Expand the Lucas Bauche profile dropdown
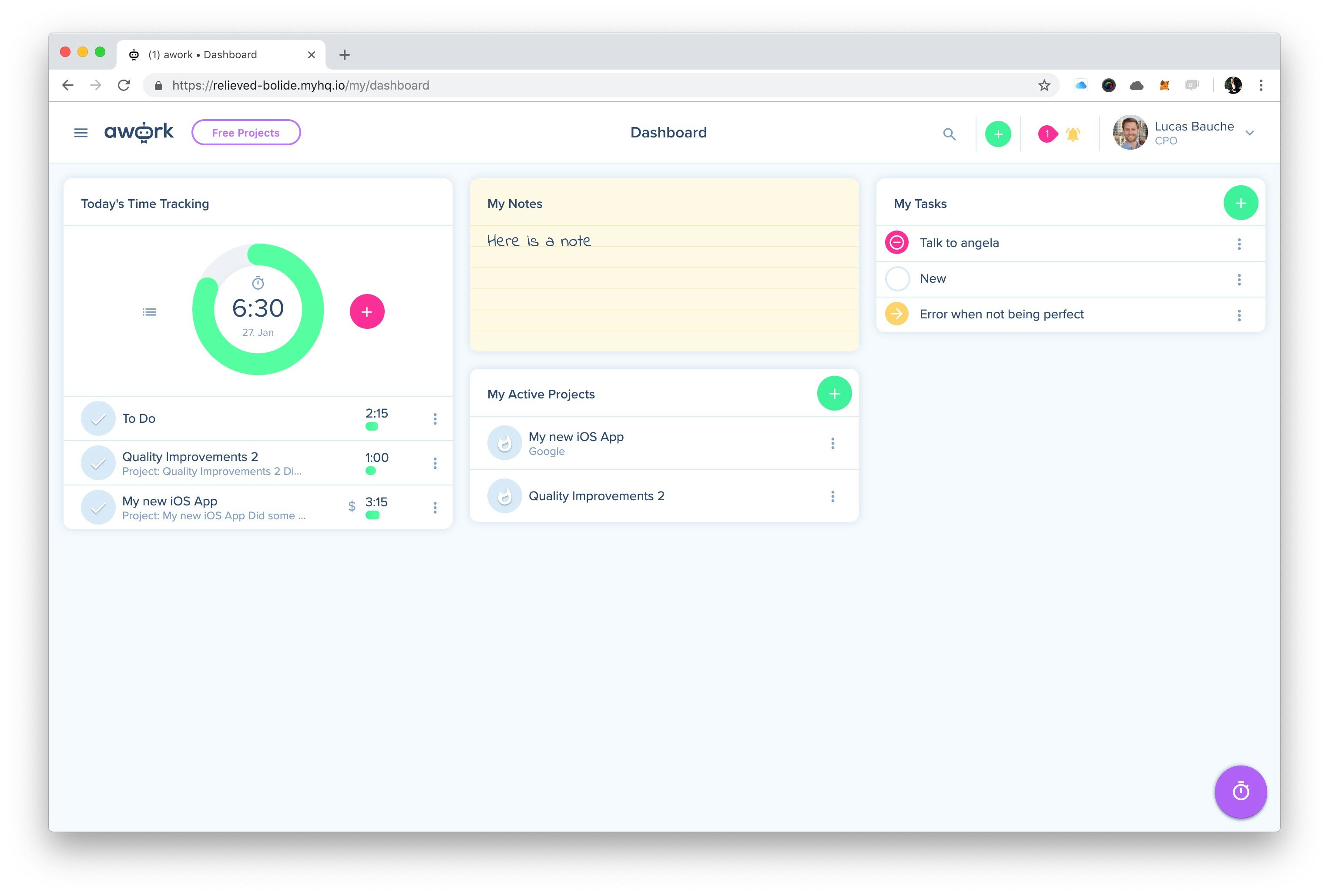Viewport: 1329px width, 896px height. [x=1250, y=133]
